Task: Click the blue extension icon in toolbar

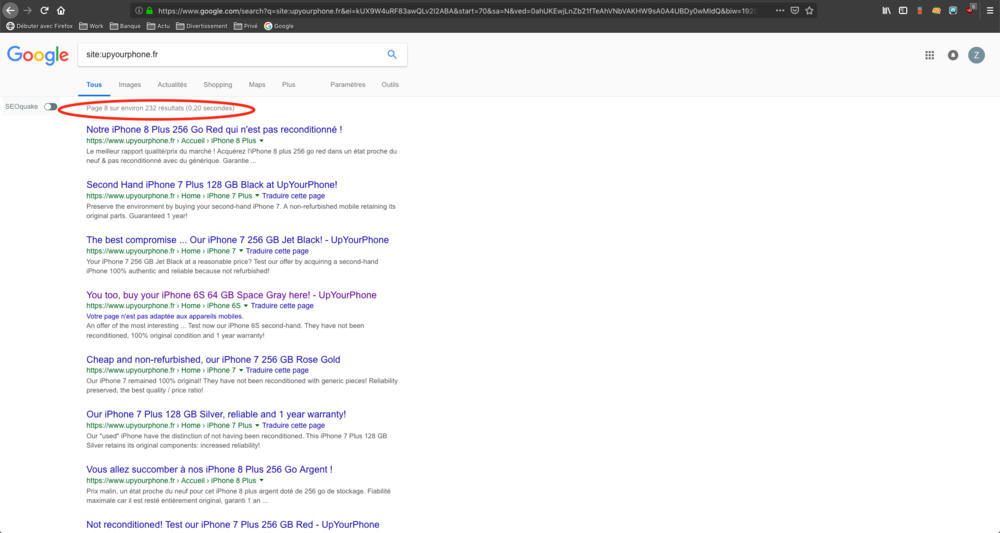Action: 953,11
